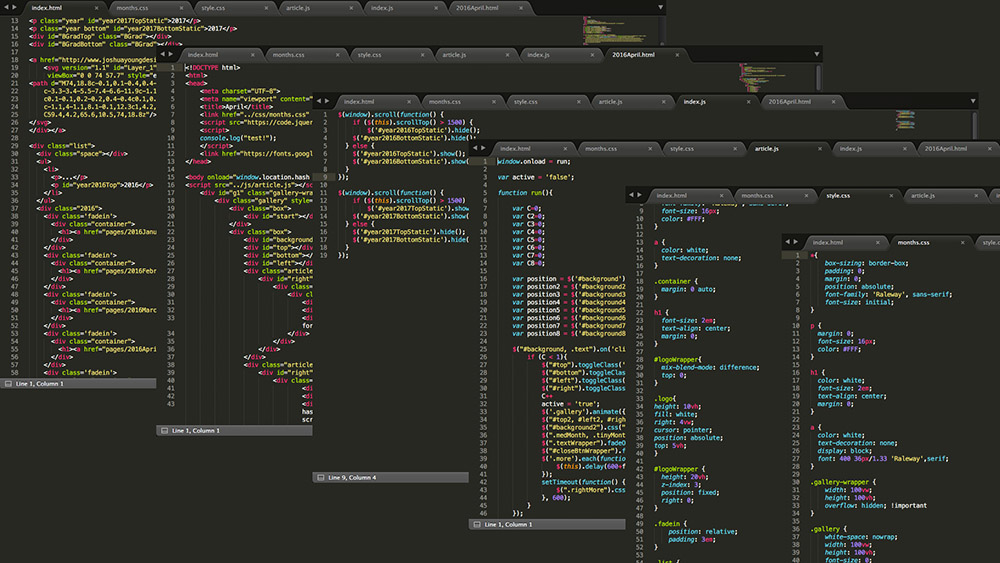This screenshot has height=563, width=1000.
Task: Click right tab arrow in style.css window
Action: (640, 195)
